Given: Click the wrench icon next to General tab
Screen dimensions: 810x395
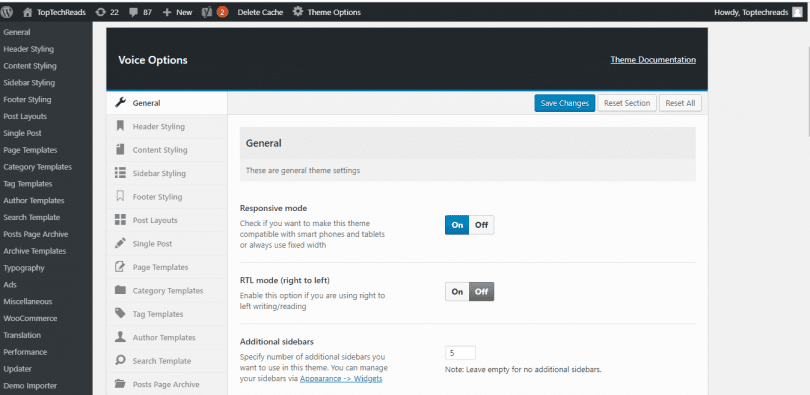Looking at the screenshot, I should tap(120, 102).
